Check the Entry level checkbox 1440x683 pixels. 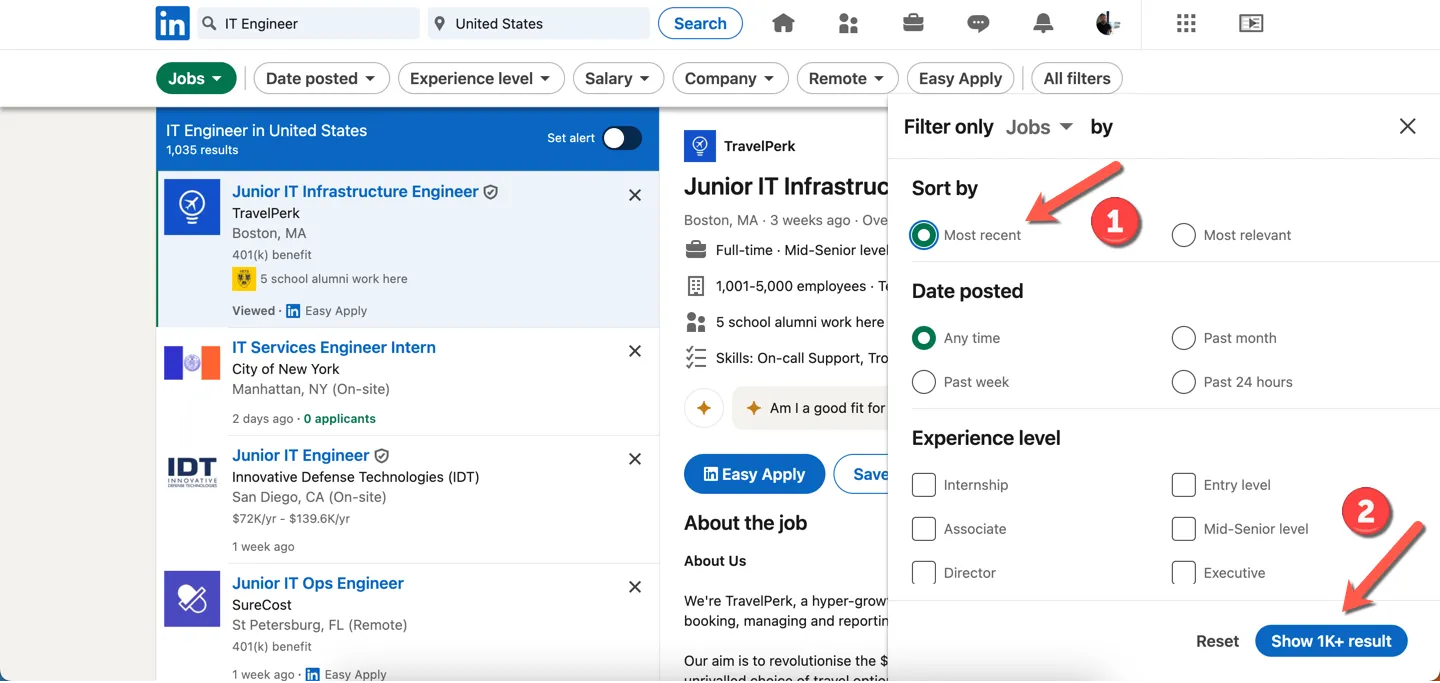click(1183, 485)
